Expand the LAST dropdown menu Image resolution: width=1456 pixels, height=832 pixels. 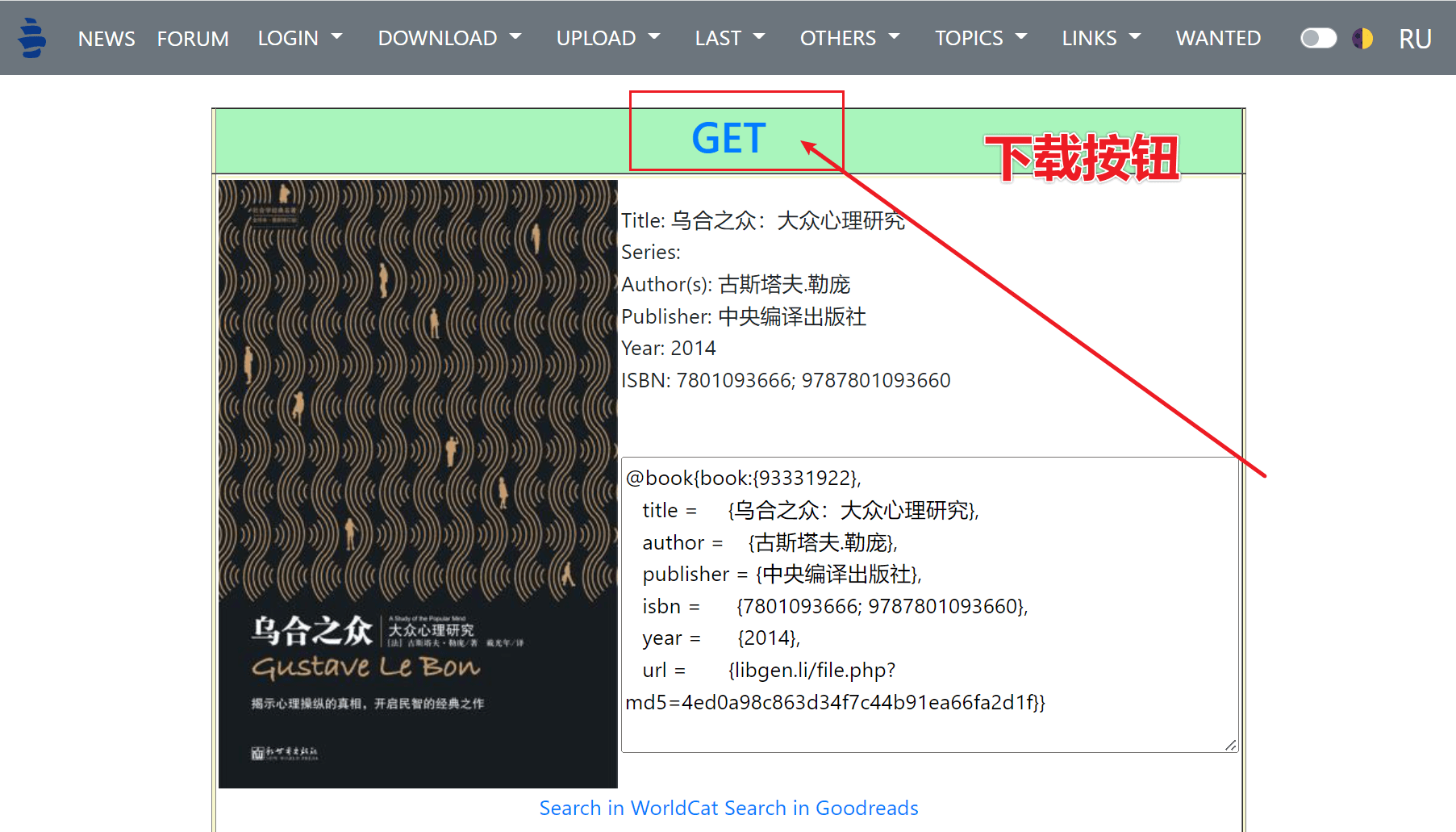click(729, 38)
